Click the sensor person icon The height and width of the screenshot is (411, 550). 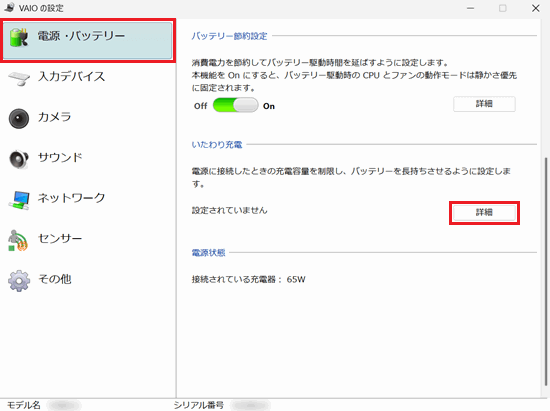[x=18, y=241]
